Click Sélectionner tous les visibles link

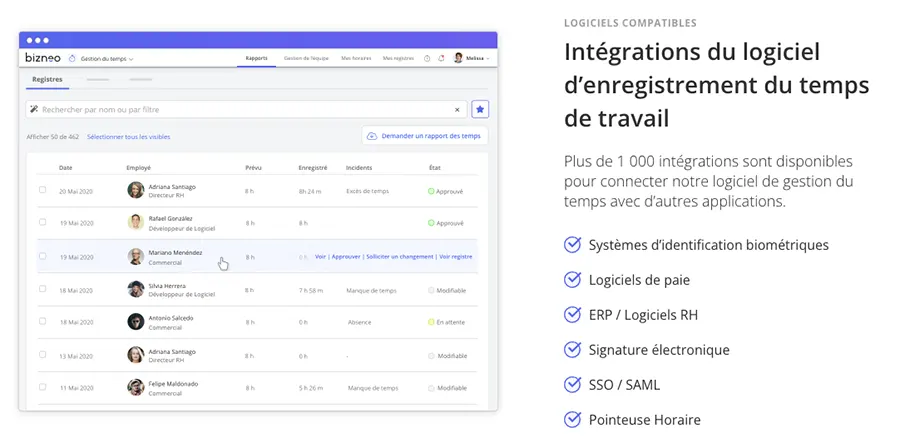(x=129, y=137)
